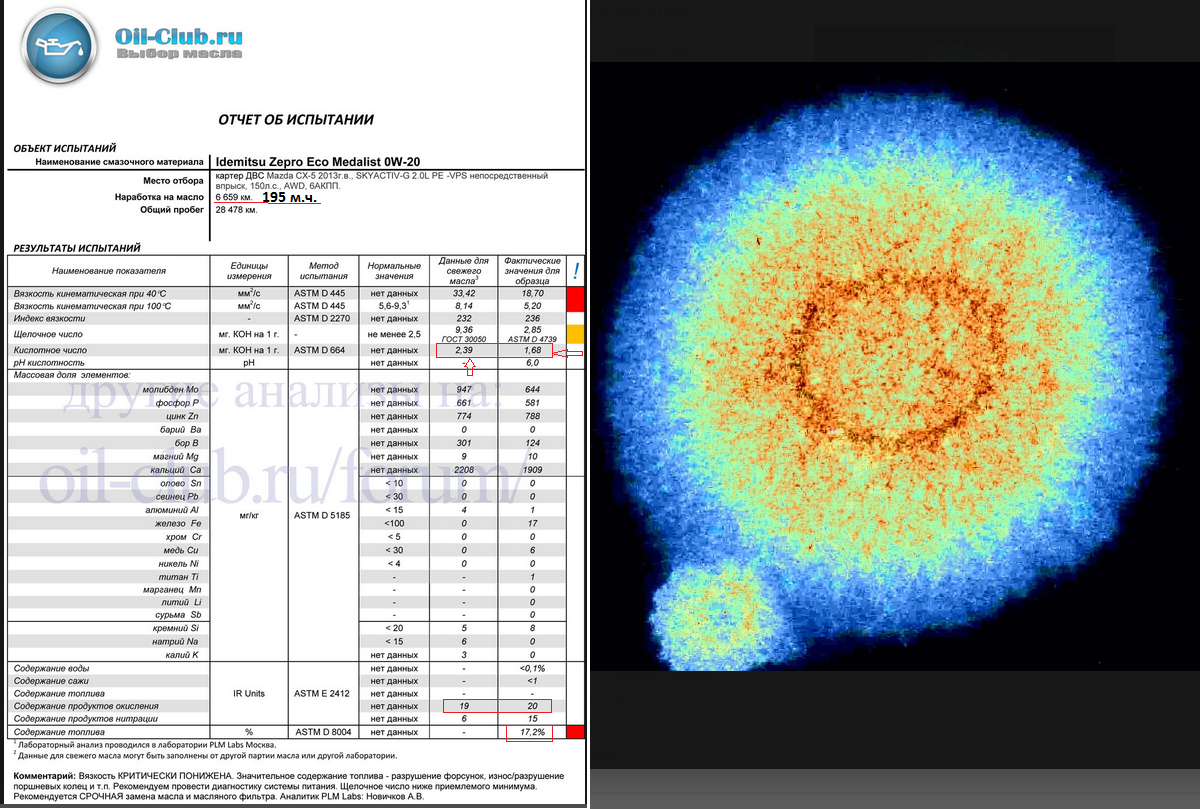Click the Oil-Club.ru site title
1201x809 pixels.
coord(179,37)
